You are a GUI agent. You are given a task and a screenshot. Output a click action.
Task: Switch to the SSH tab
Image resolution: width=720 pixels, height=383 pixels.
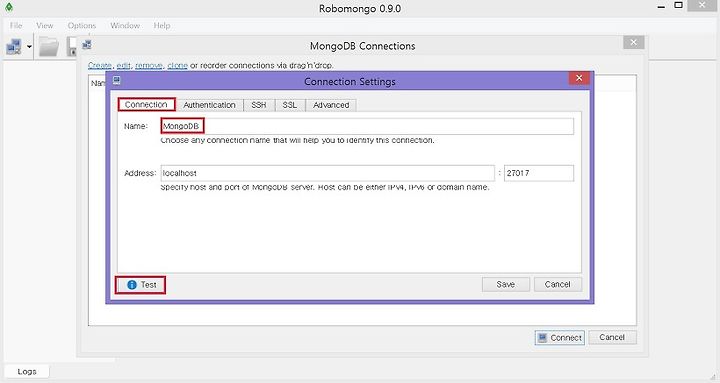coord(259,105)
